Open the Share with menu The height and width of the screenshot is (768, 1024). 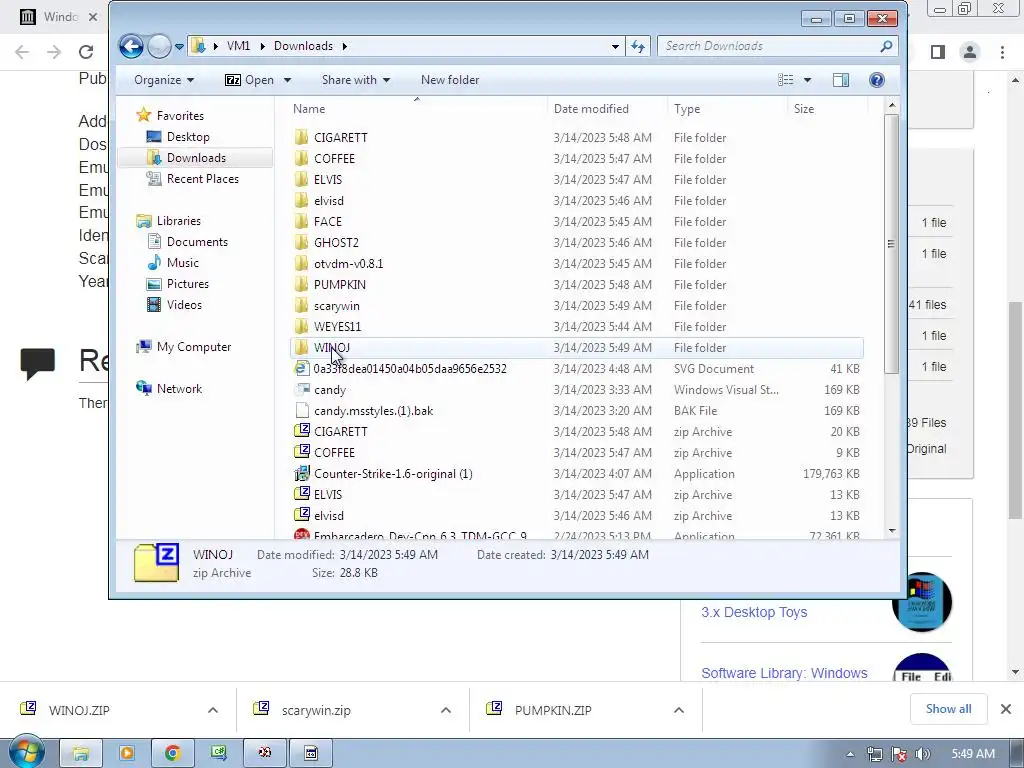356,80
